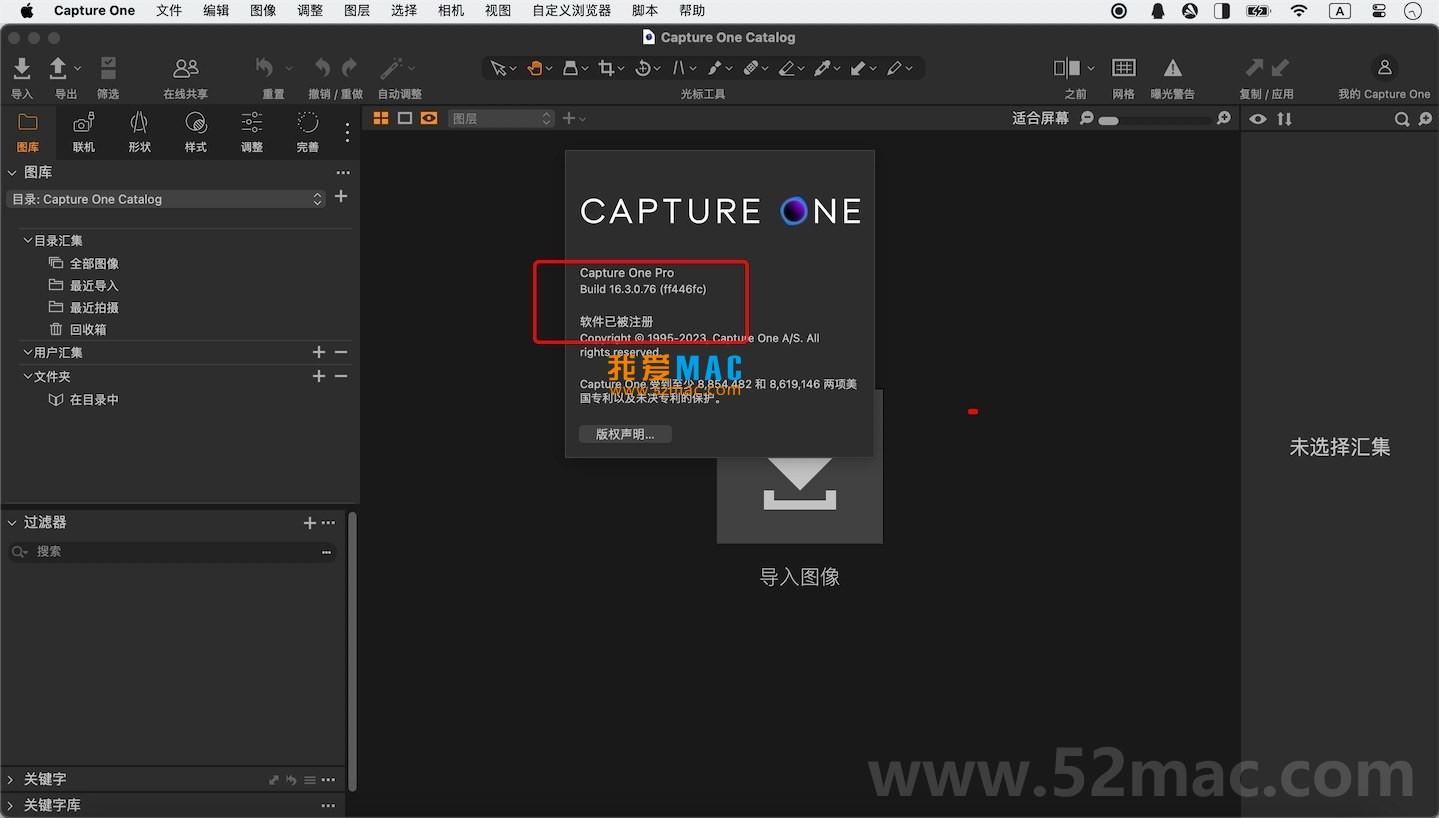Click the 自动调整 magic wand icon
This screenshot has height=818, width=1439.
pyautogui.click(x=391, y=68)
